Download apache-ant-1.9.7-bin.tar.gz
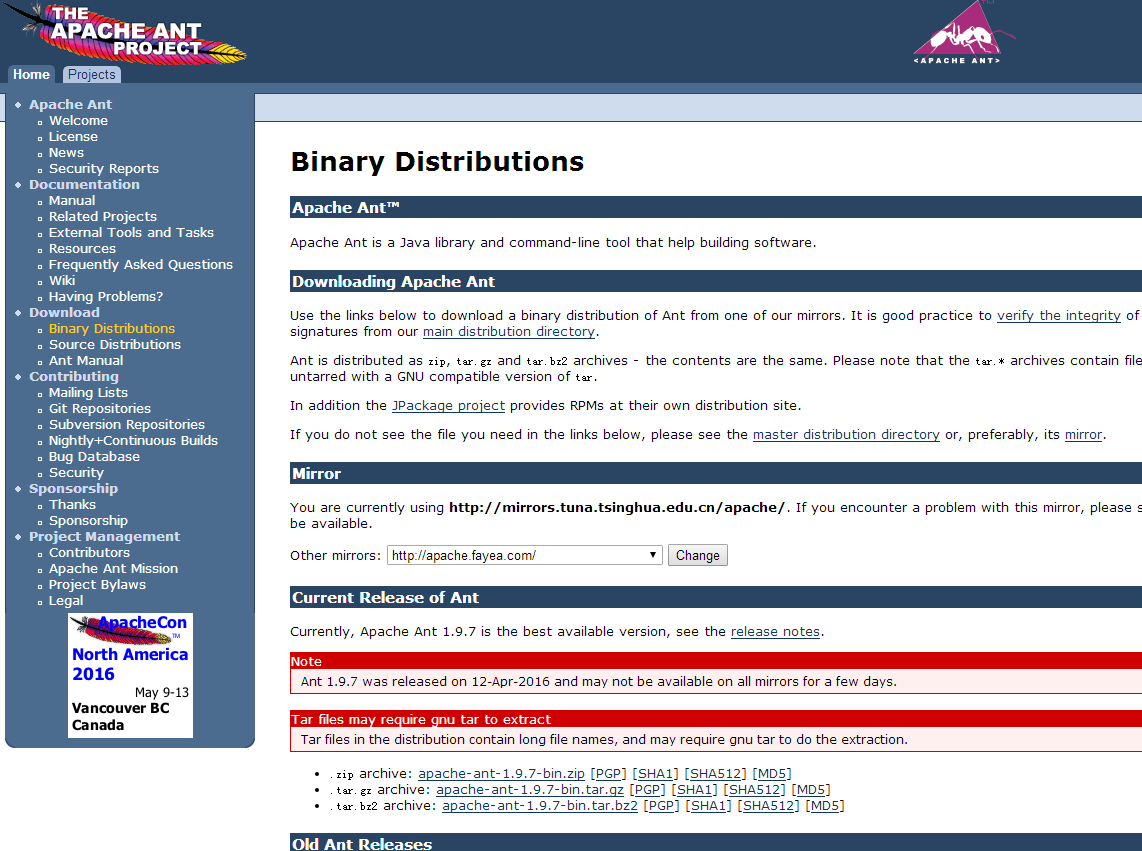The image size is (1142, 851). coord(529,790)
